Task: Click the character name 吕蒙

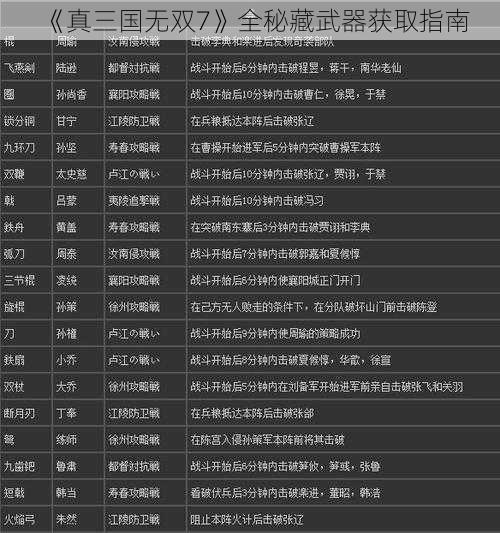Action: (x=66, y=201)
